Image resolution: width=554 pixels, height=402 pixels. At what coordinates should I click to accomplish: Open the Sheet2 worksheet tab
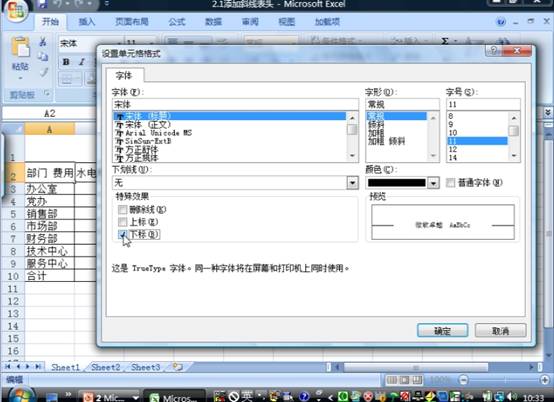[x=106, y=367]
